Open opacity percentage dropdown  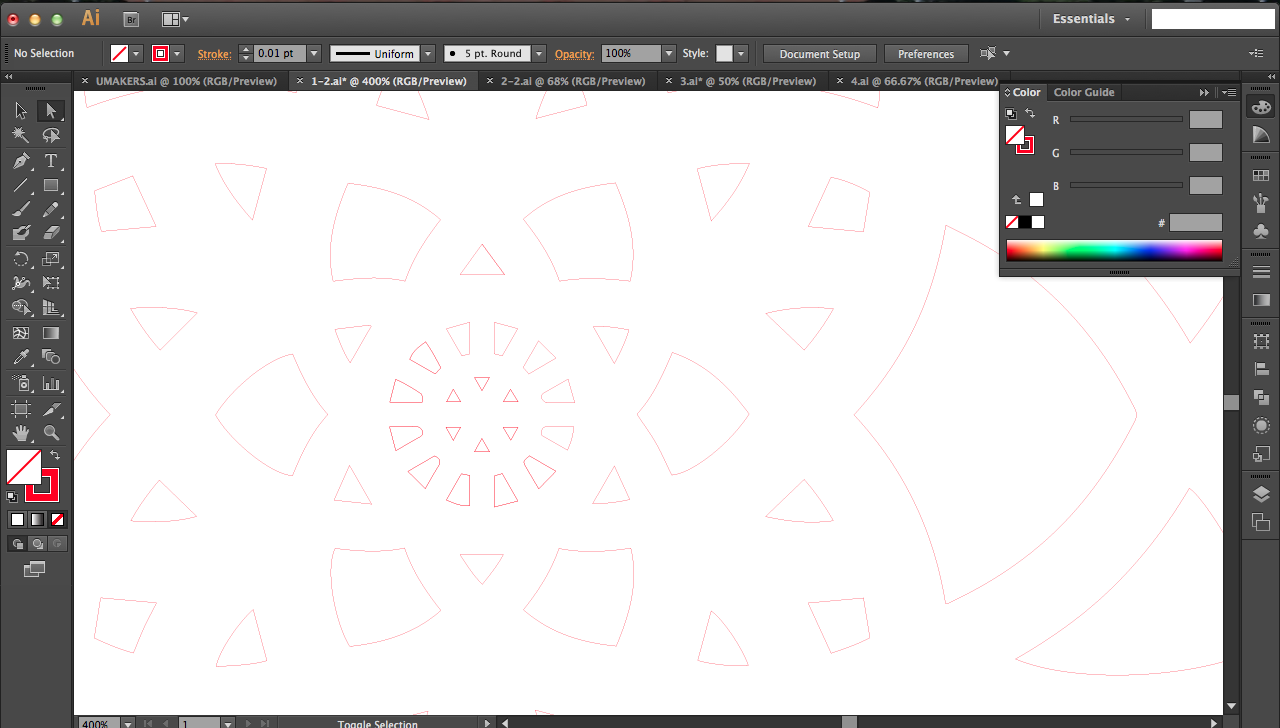point(668,54)
